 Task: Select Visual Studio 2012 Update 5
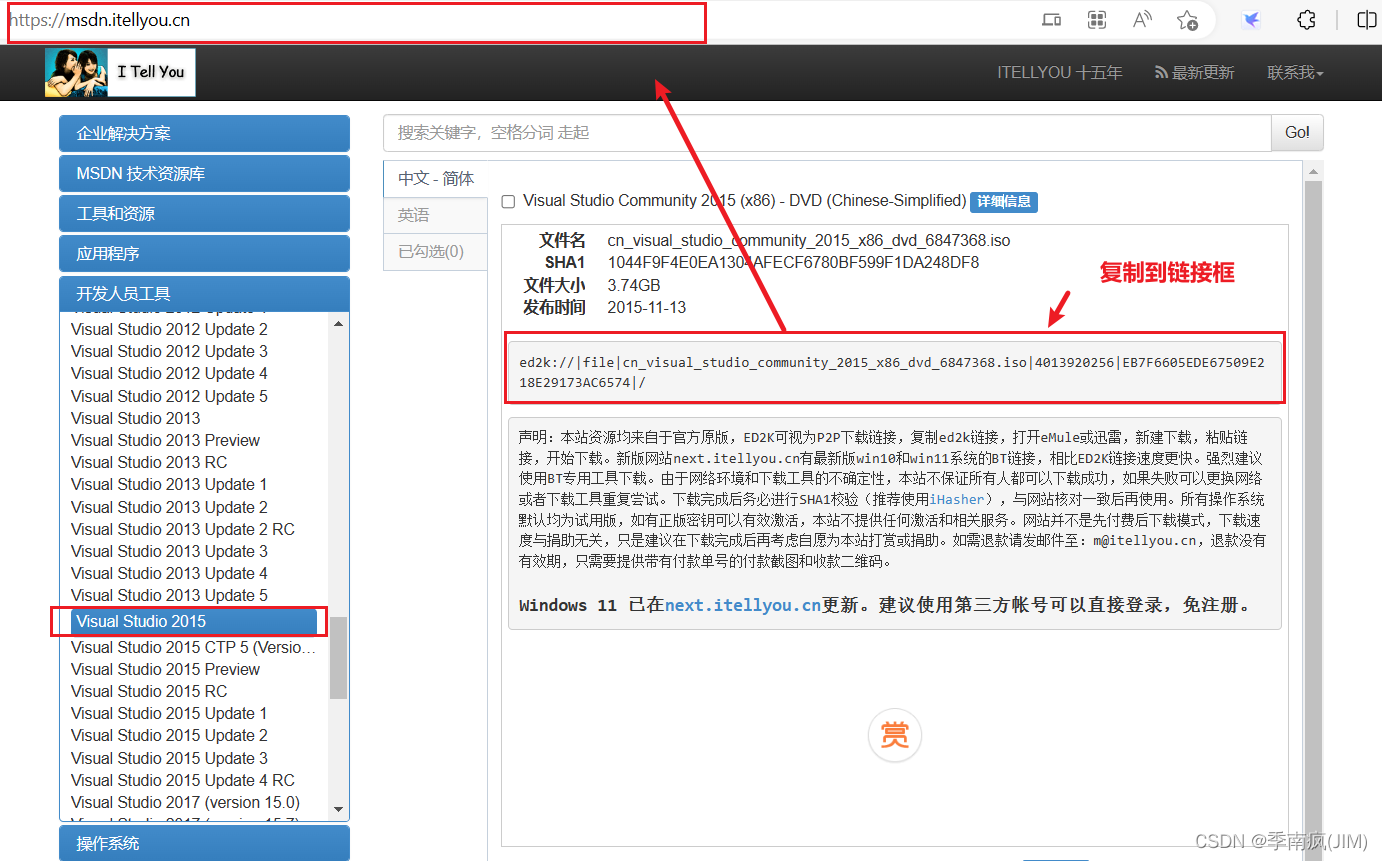tap(169, 396)
